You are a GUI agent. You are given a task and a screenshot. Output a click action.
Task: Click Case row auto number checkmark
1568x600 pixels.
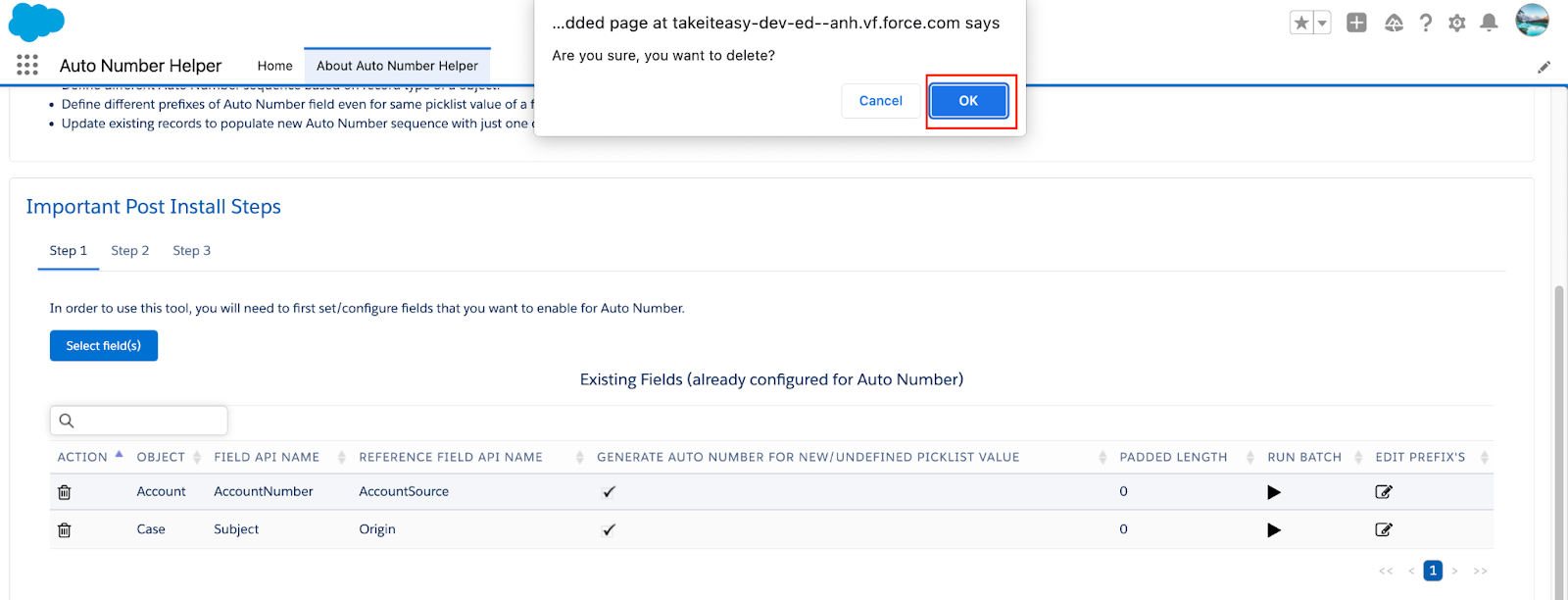[x=609, y=530]
